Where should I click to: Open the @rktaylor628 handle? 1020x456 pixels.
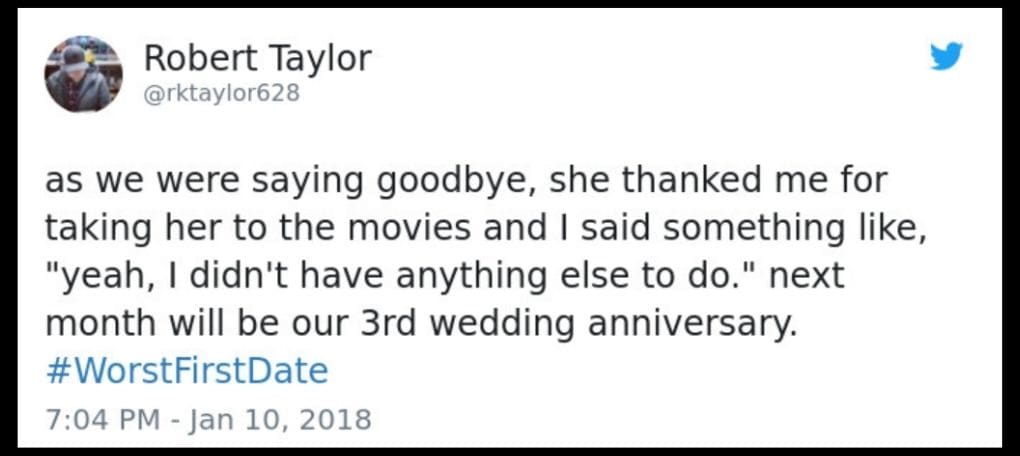221,93
